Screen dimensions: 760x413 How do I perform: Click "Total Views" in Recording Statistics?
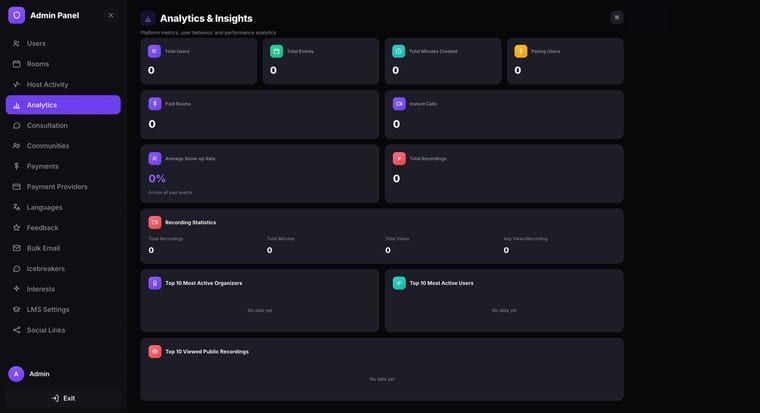[x=397, y=238]
